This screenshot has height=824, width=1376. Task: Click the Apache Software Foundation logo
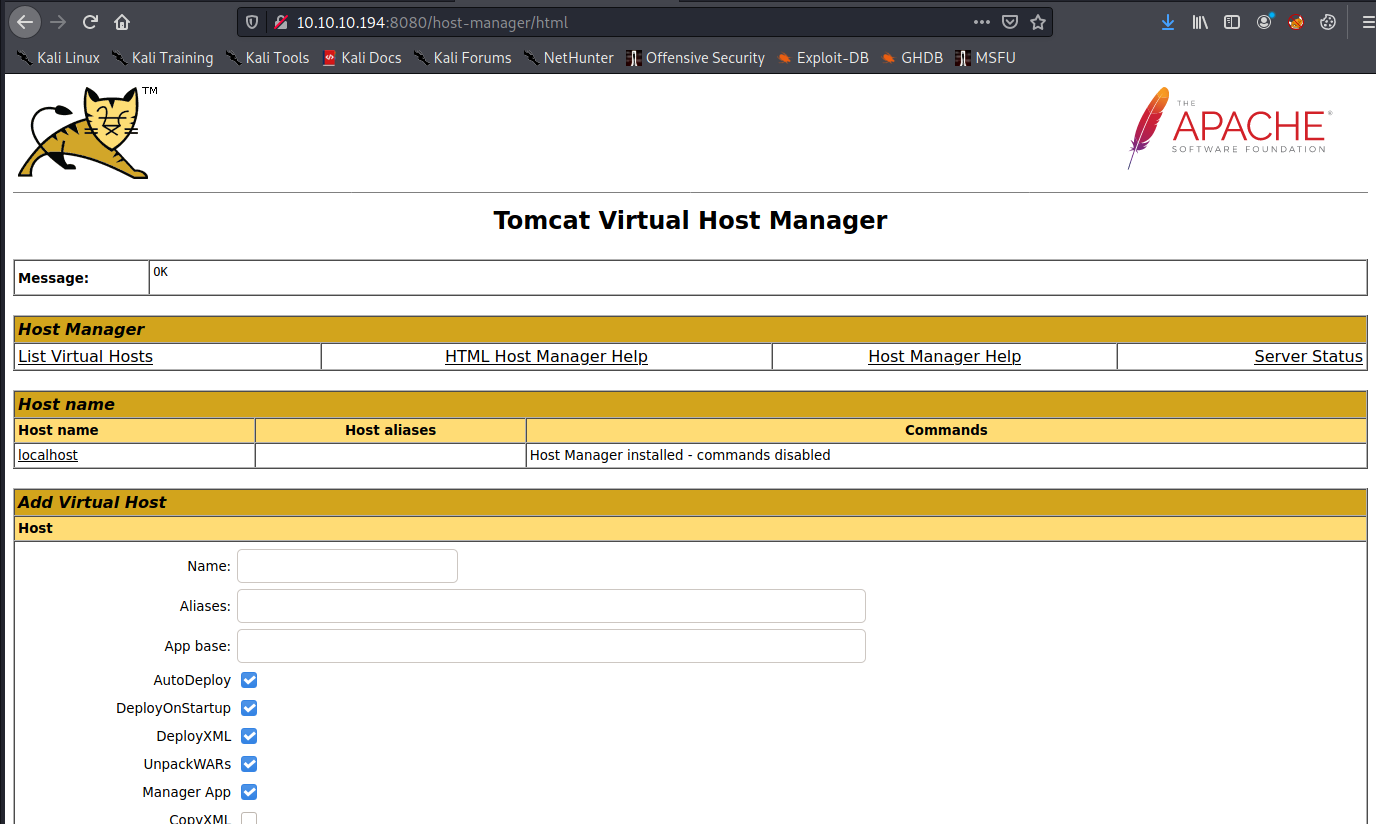click(1229, 128)
